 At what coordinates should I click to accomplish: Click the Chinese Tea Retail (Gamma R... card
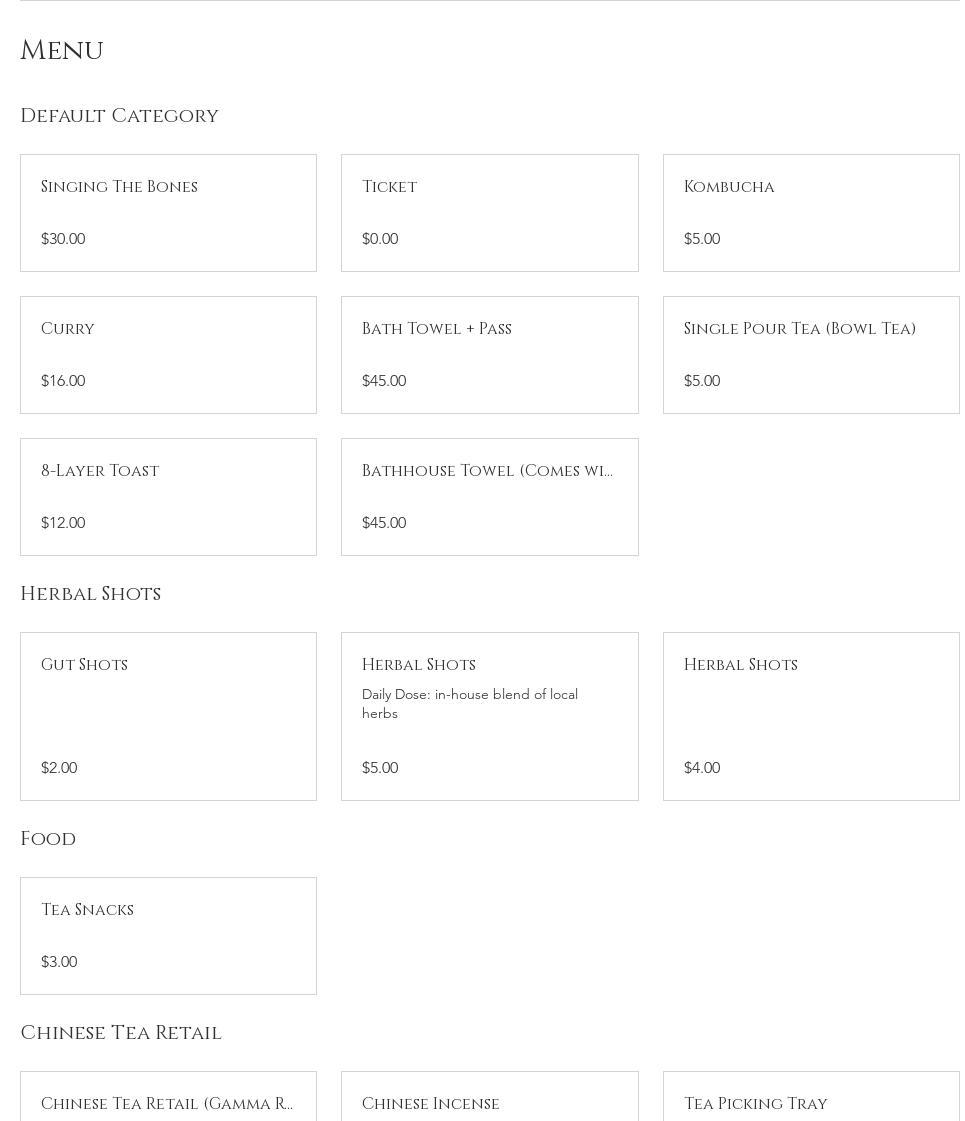(168, 1102)
